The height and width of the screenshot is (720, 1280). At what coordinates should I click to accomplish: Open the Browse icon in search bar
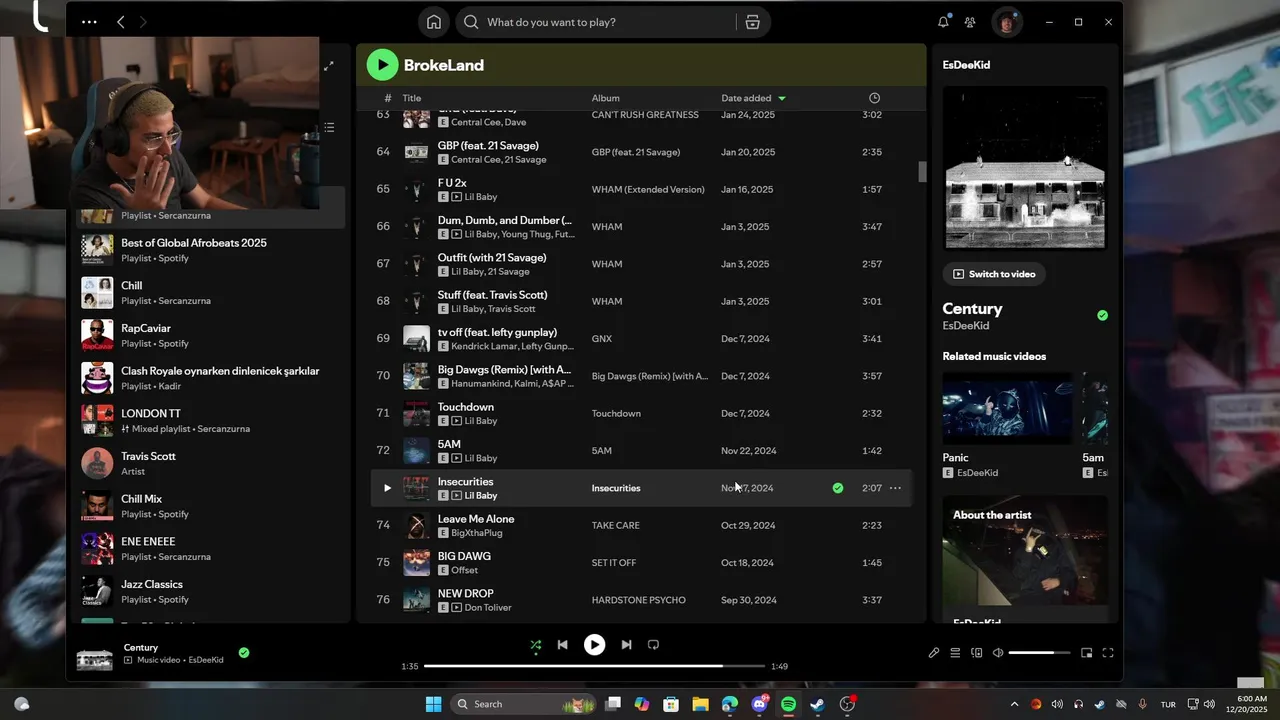coord(753,22)
